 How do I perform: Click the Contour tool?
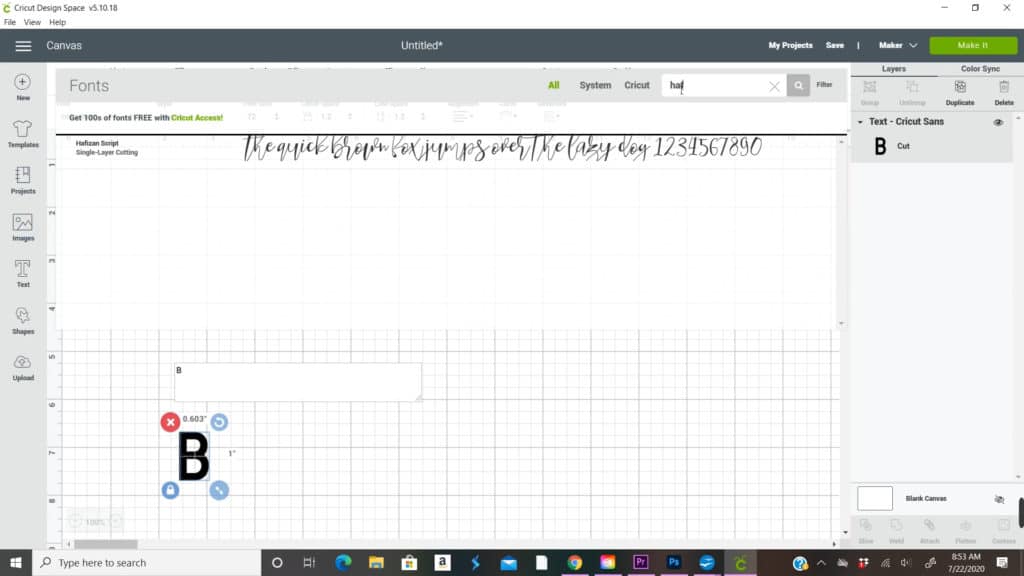(x=1004, y=531)
